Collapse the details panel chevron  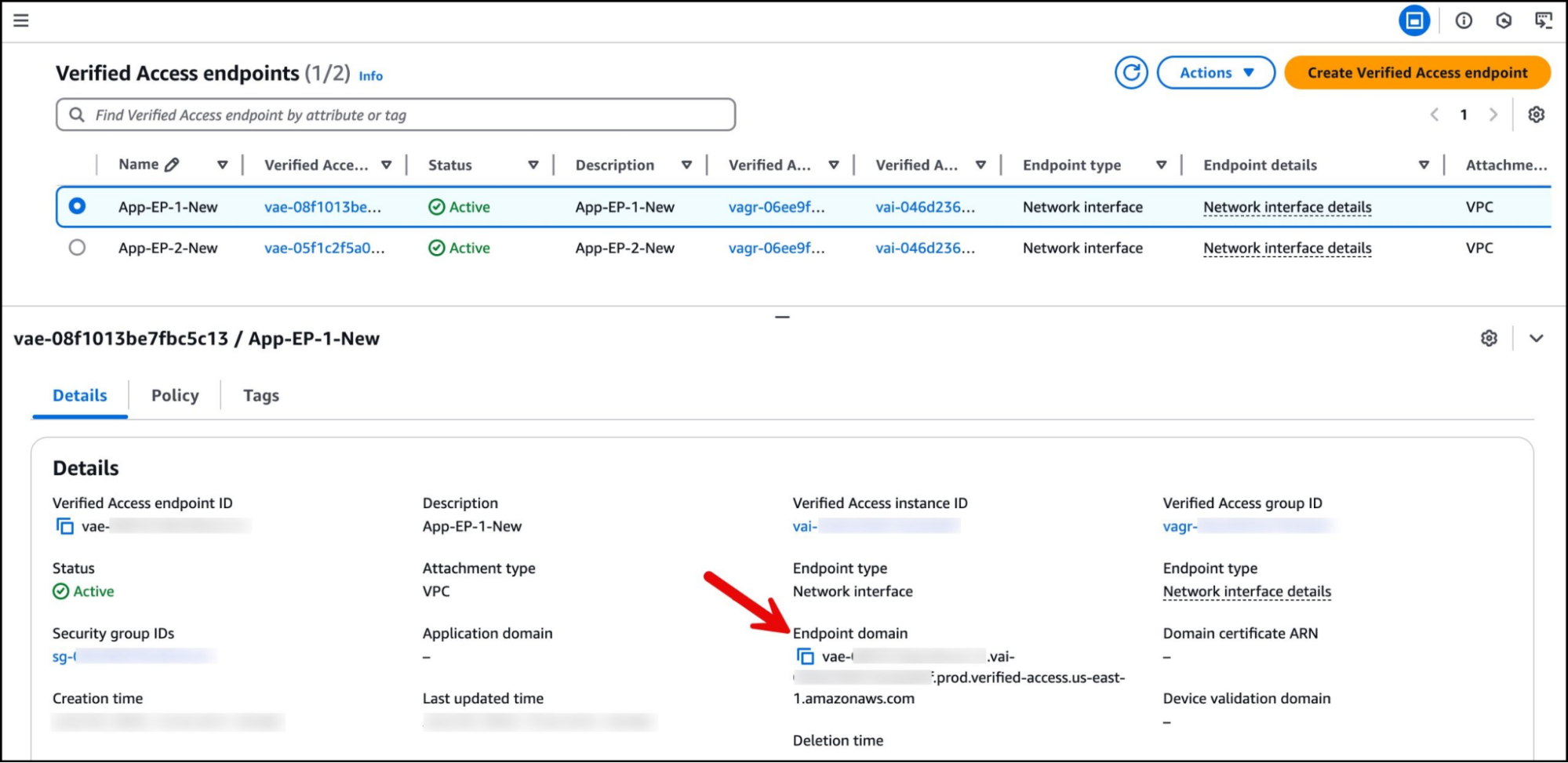(x=1536, y=338)
